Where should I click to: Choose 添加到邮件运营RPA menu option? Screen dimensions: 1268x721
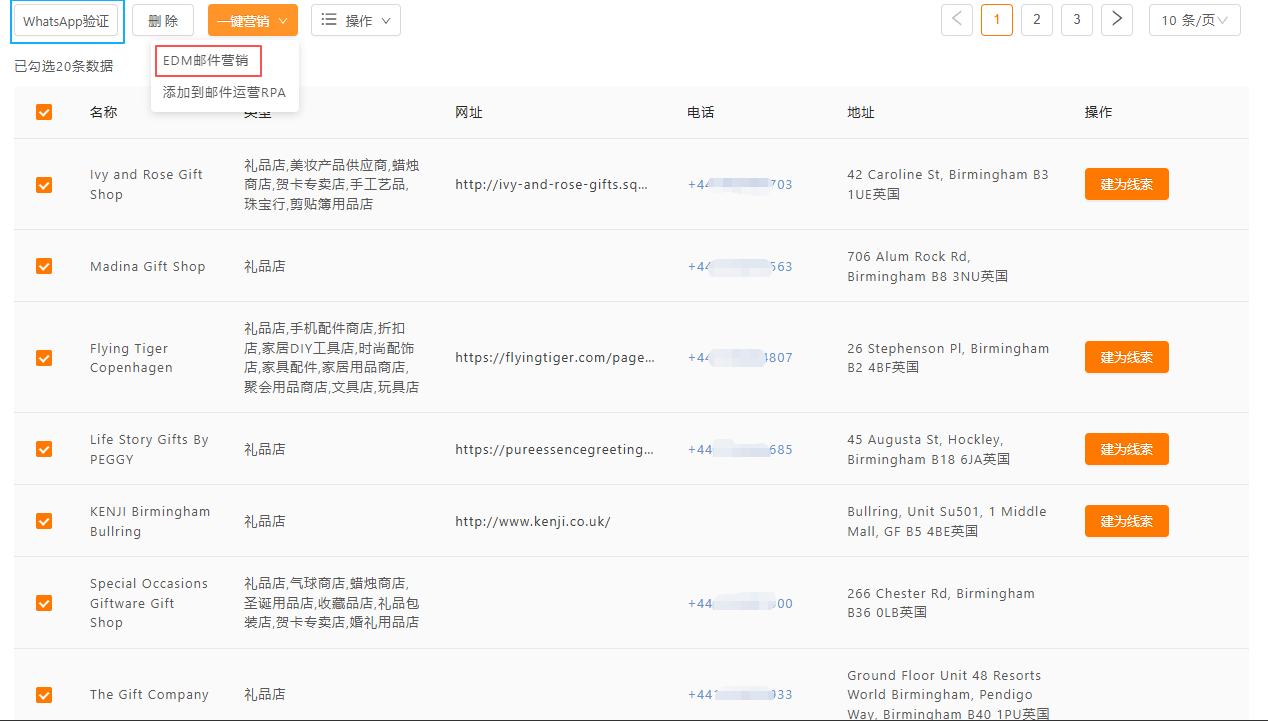click(224, 92)
